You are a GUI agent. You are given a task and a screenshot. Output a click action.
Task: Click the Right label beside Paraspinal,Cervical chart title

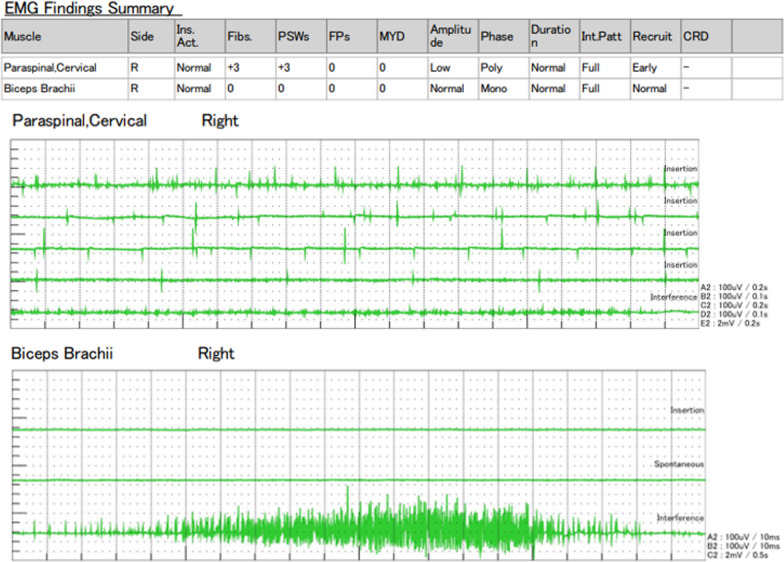(220, 121)
